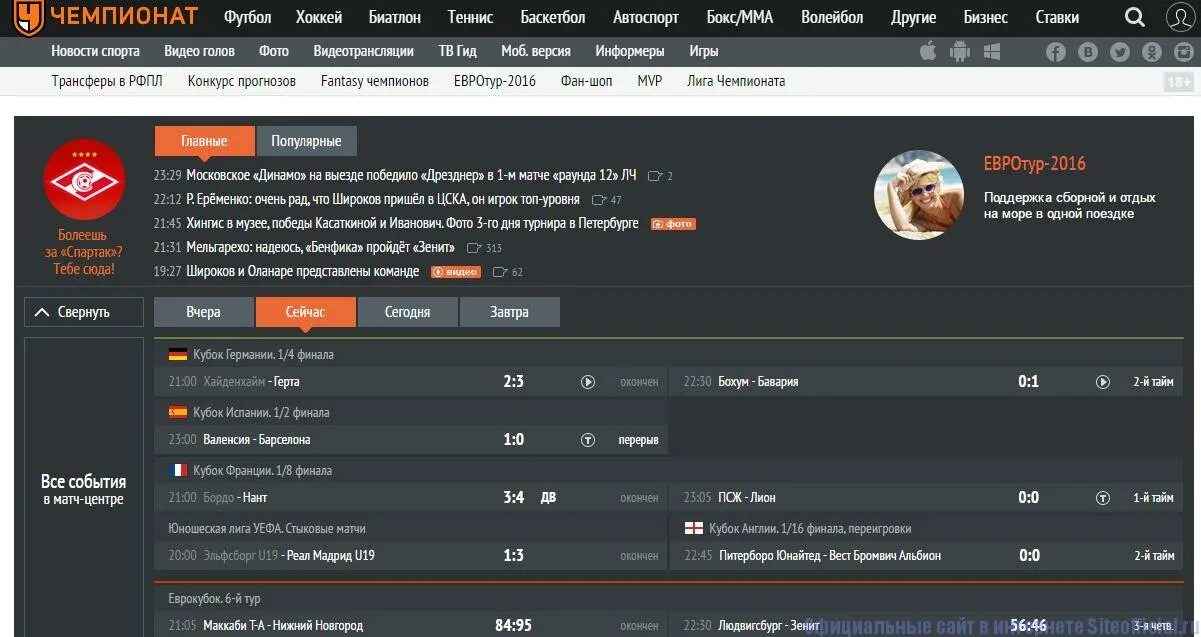The width and height of the screenshot is (1201, 637).
Task: Click the English flag next to Кубок Англии
Action: pyautogui.click(x=694, y=528)
